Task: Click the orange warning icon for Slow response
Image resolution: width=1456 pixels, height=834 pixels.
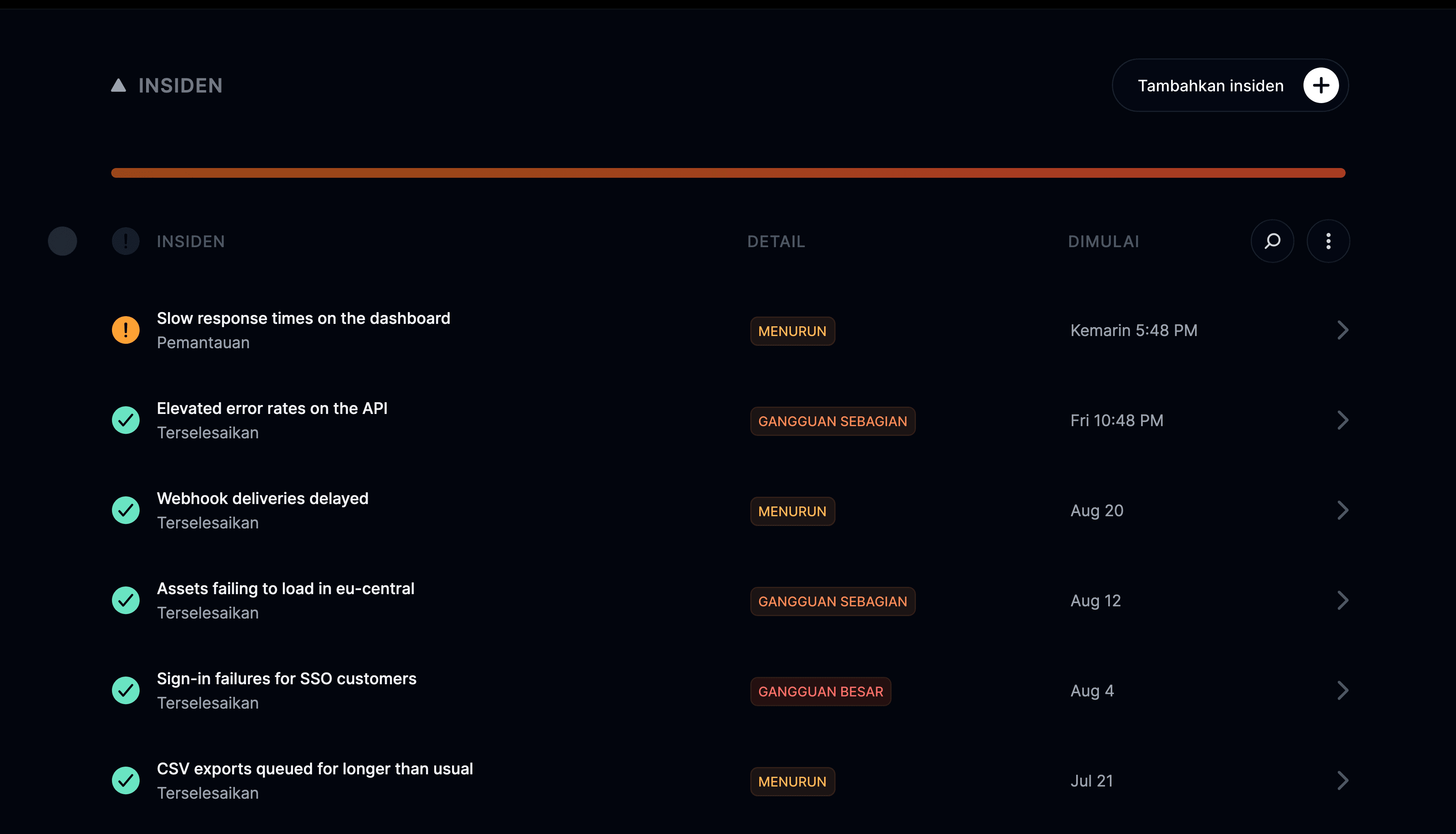Action: 125,330
